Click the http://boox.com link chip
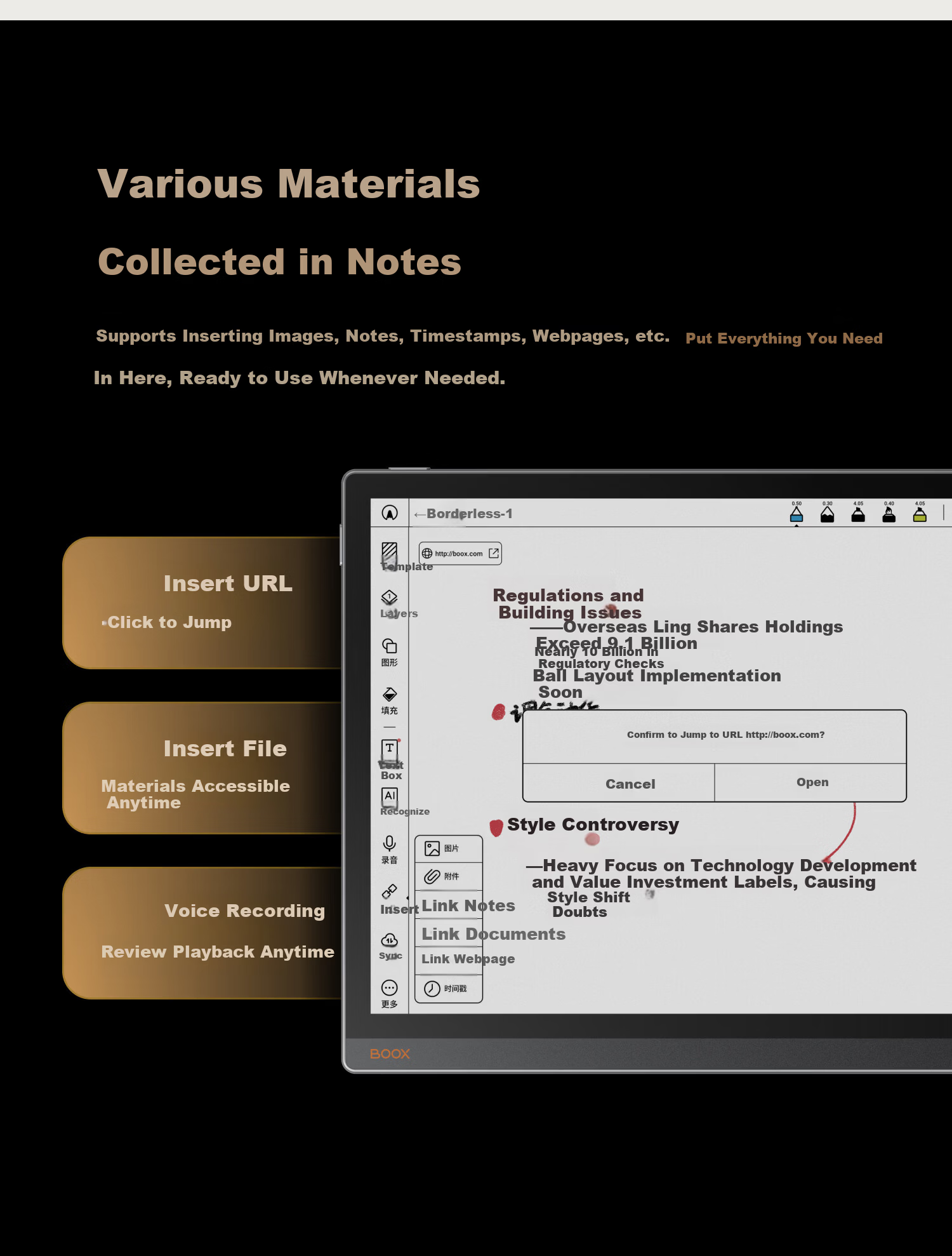This screenshot has height=1256, width=952. pos(459,554)
